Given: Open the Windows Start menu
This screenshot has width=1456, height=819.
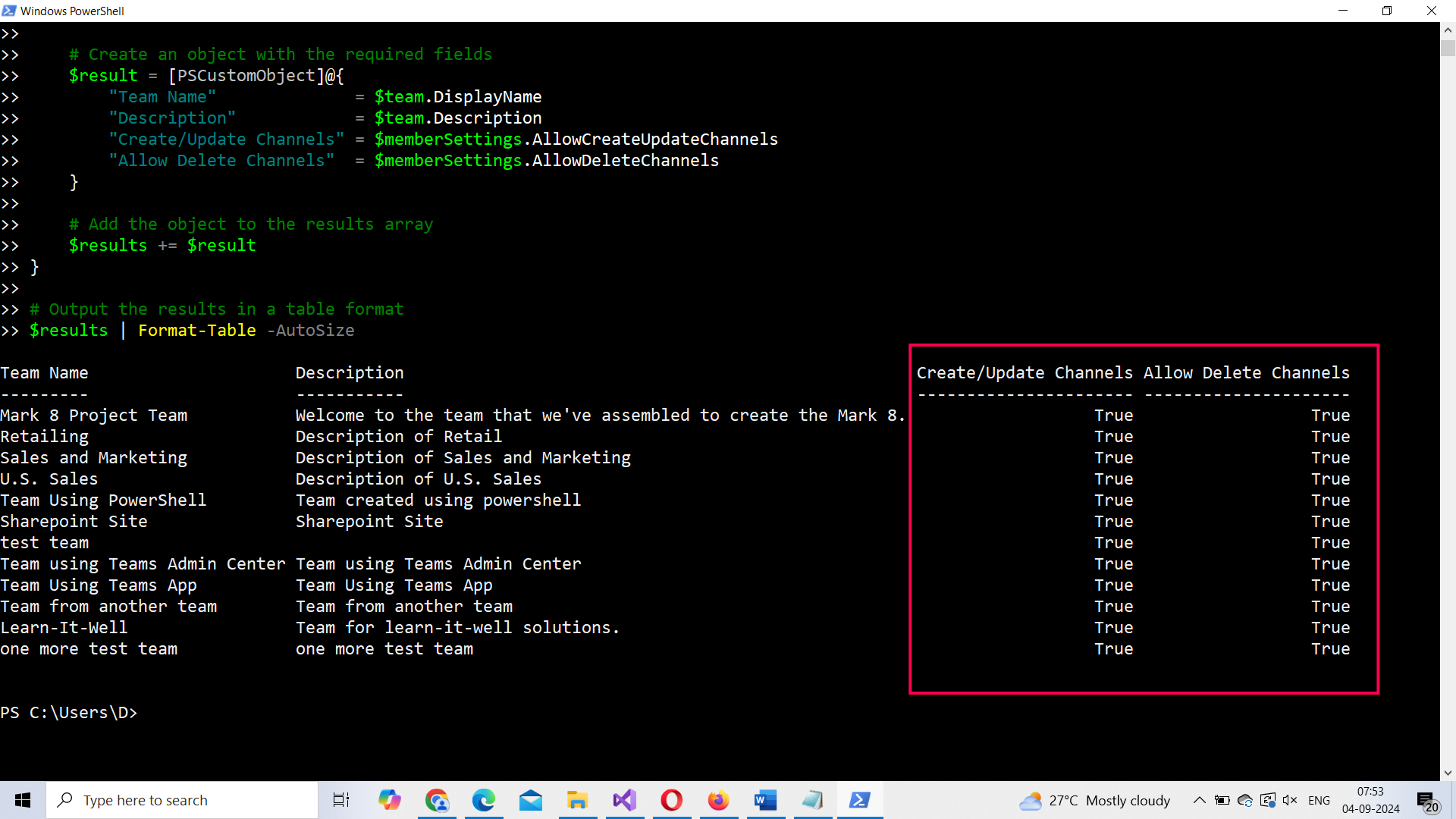Looking at the screenshot, I should tap(23, 800).
